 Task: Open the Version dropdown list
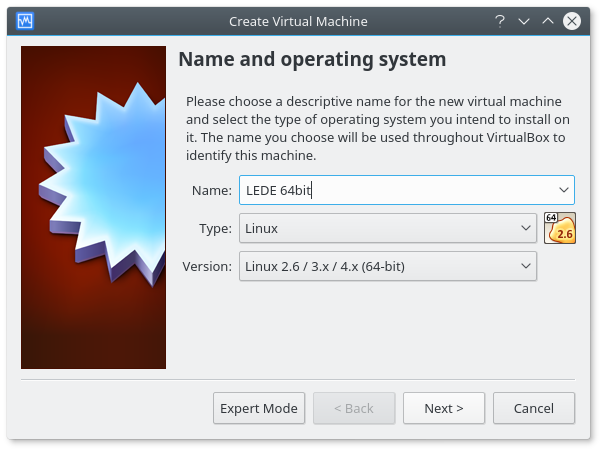388,266
